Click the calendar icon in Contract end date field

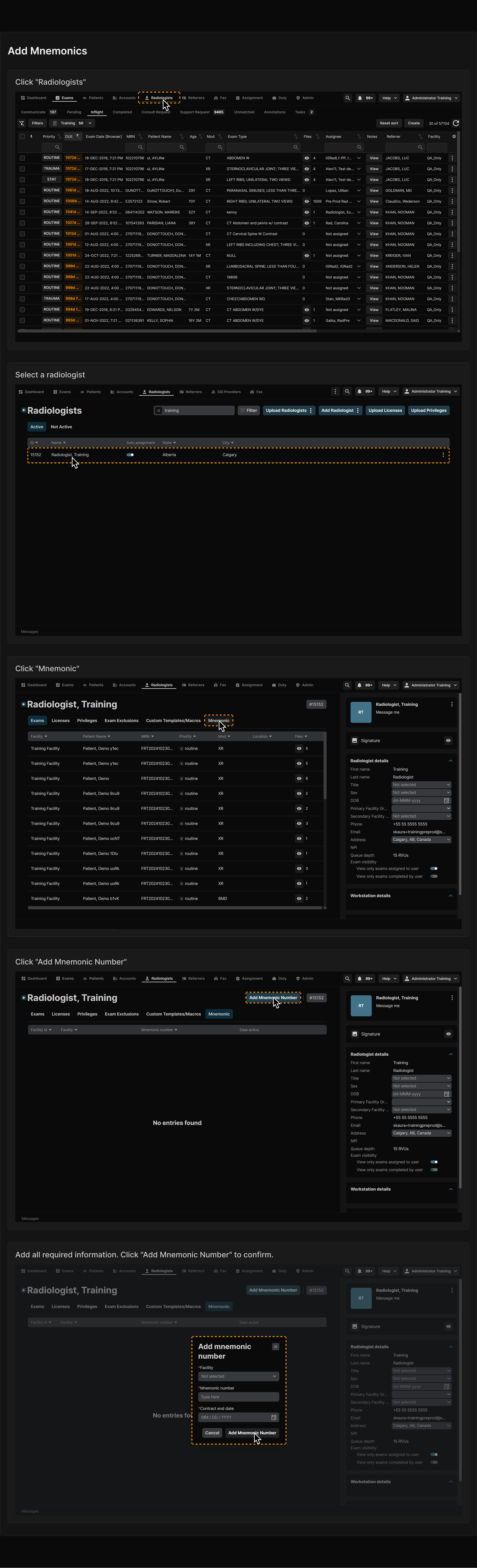[x=274, y=1418]
